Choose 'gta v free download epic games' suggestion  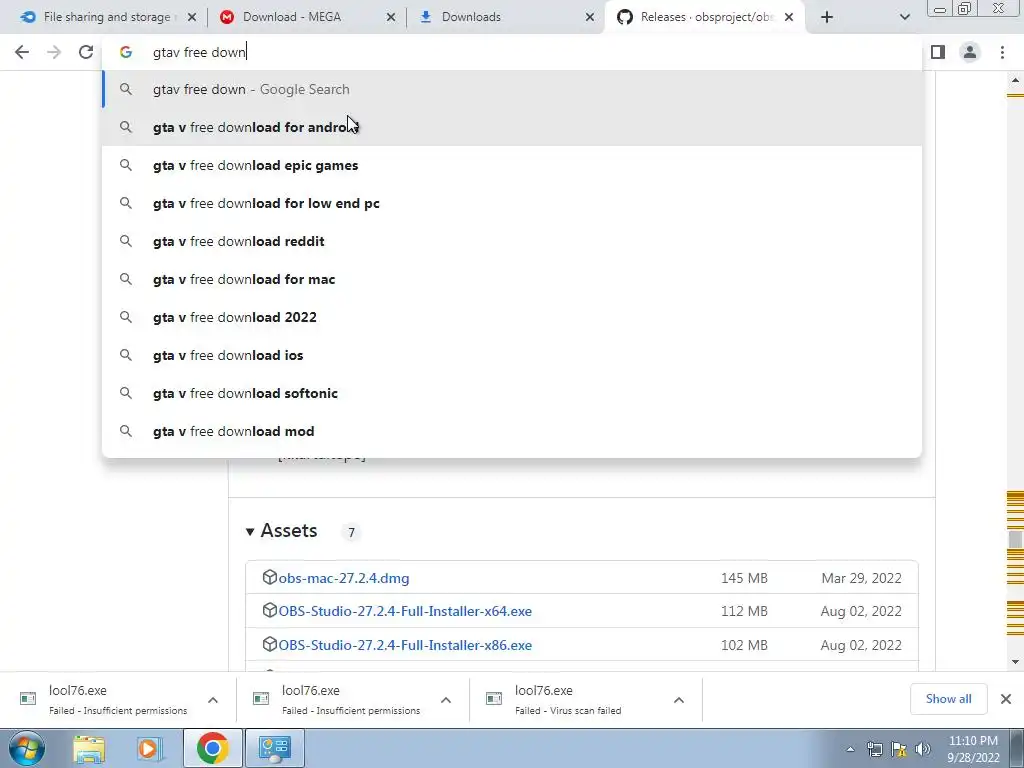(513, 165)
